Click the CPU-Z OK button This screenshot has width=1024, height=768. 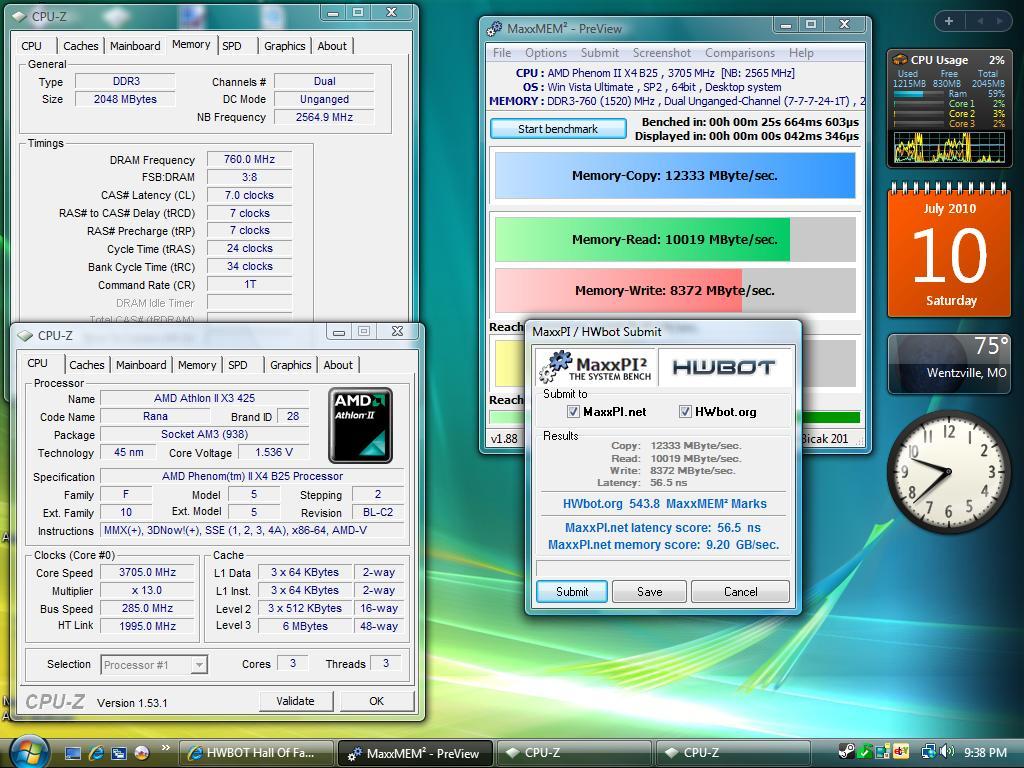point(377,701)
